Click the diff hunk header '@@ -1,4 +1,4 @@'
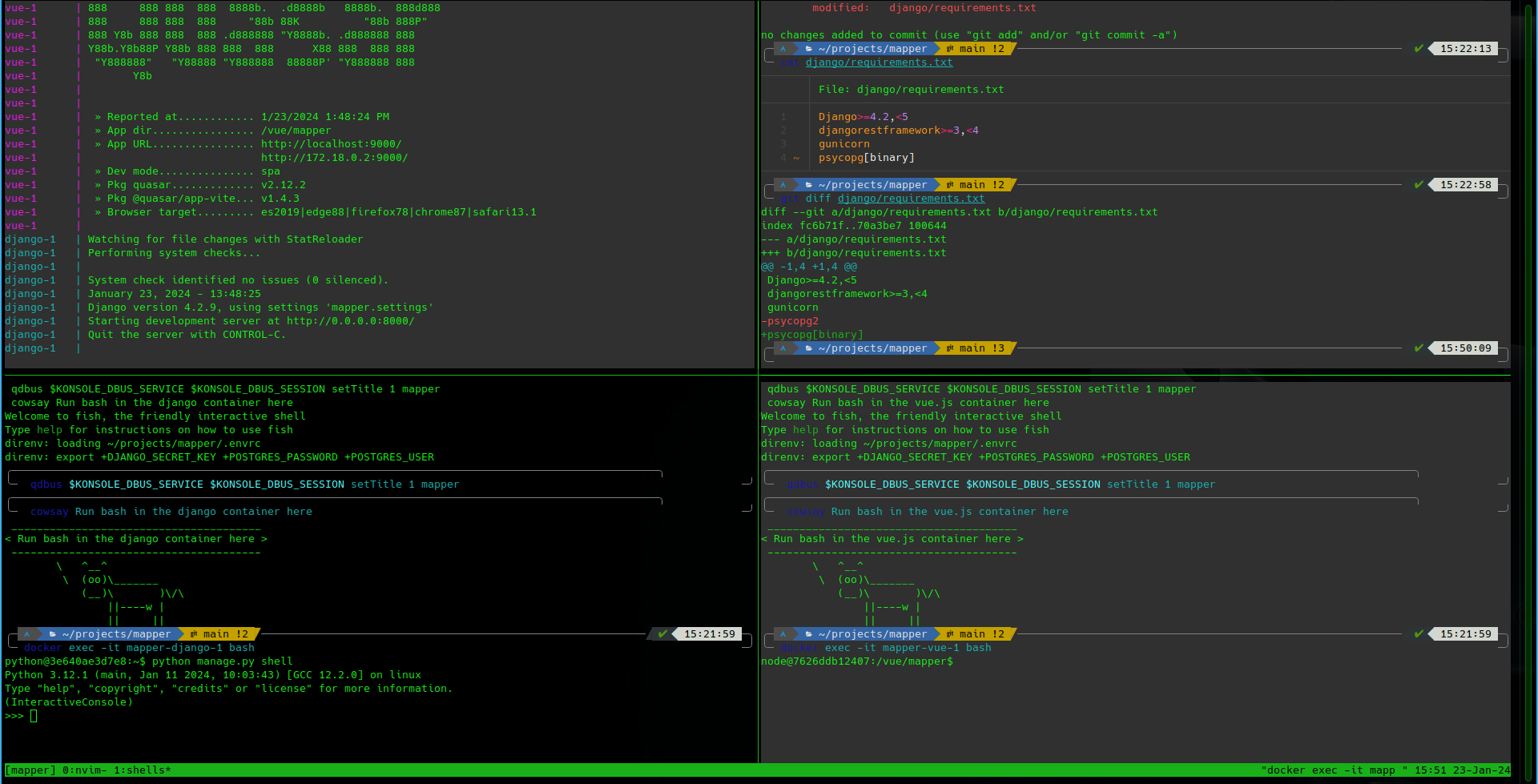 click(809, 267)
